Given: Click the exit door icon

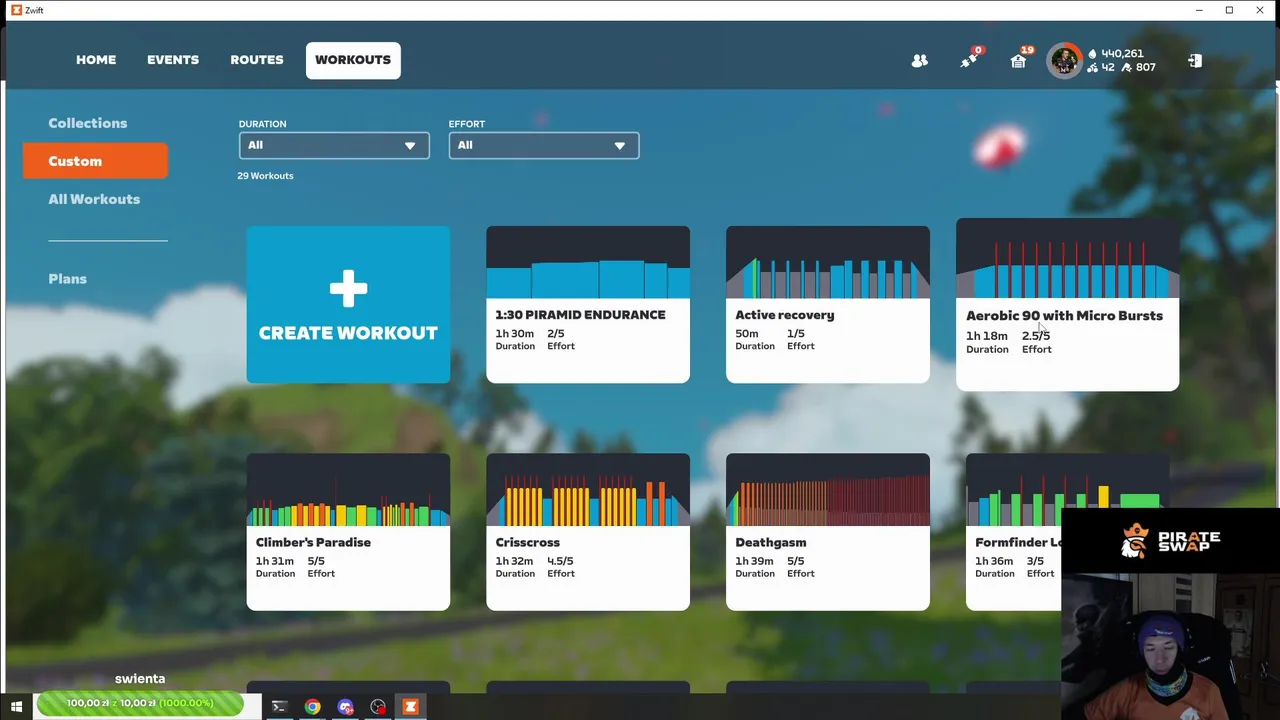Looking at the screenshot, I should (1194, 61).
